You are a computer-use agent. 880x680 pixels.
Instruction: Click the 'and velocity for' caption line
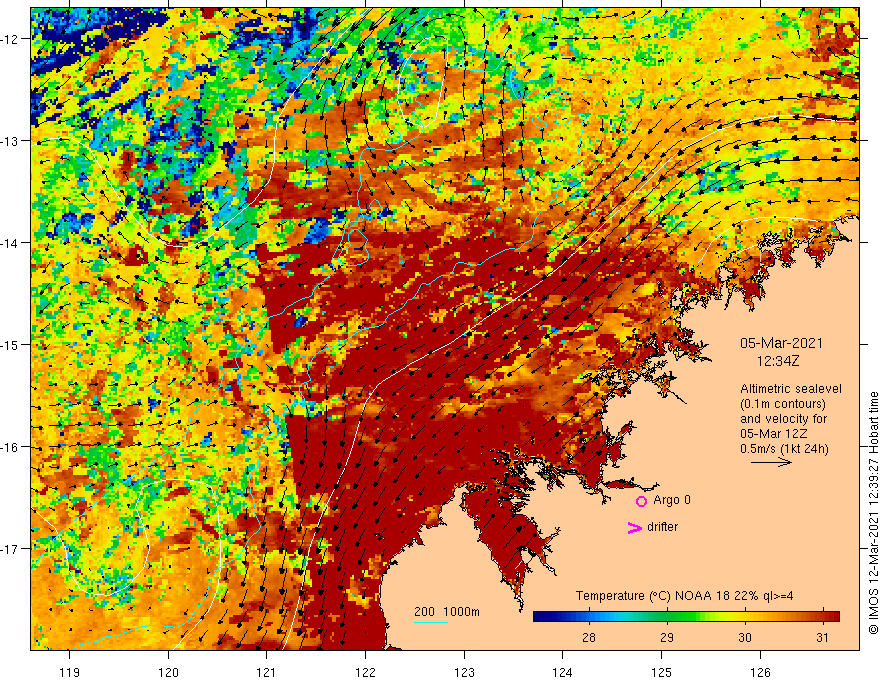[x=784, y=419]
